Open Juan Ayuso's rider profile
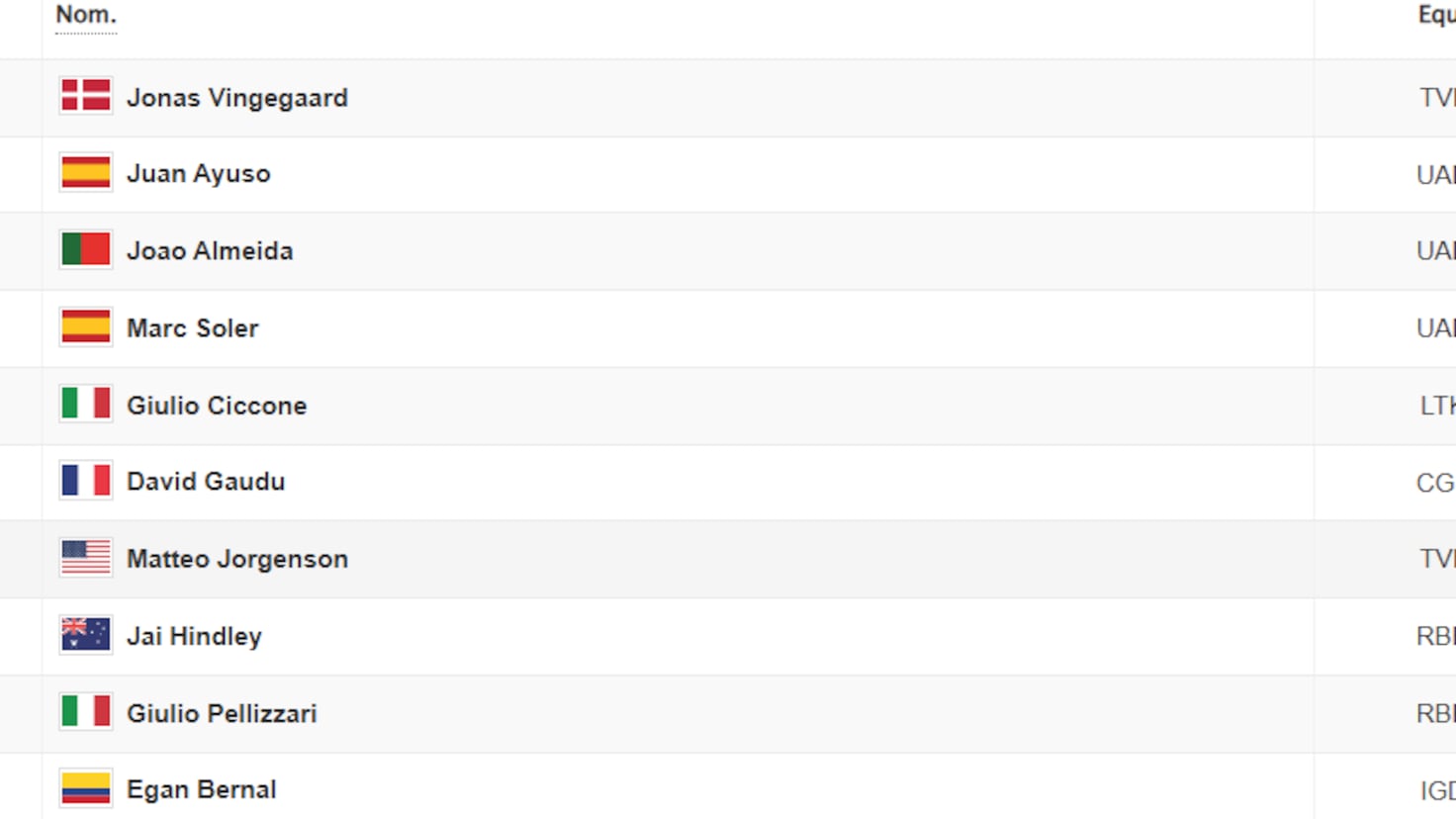 click(198, 174)
